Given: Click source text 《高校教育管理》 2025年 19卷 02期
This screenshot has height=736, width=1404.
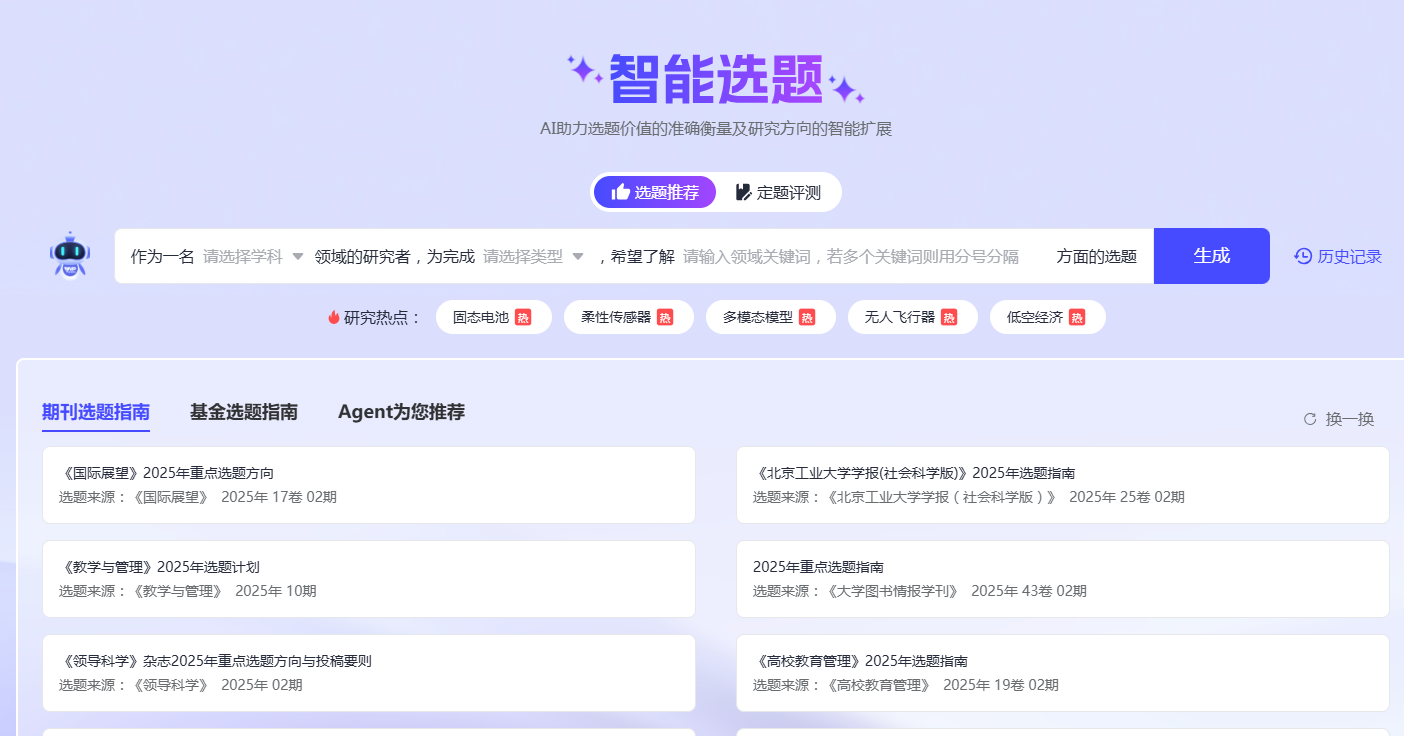Looking at the screenshot, I should click(x=906, y=685).
